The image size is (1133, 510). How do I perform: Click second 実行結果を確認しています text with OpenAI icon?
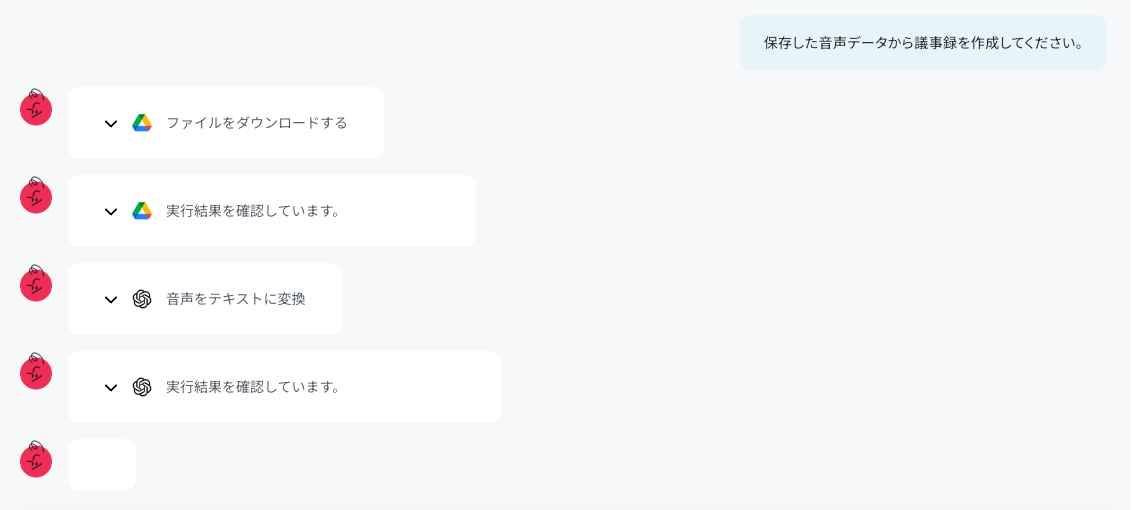tap(254, 387)
